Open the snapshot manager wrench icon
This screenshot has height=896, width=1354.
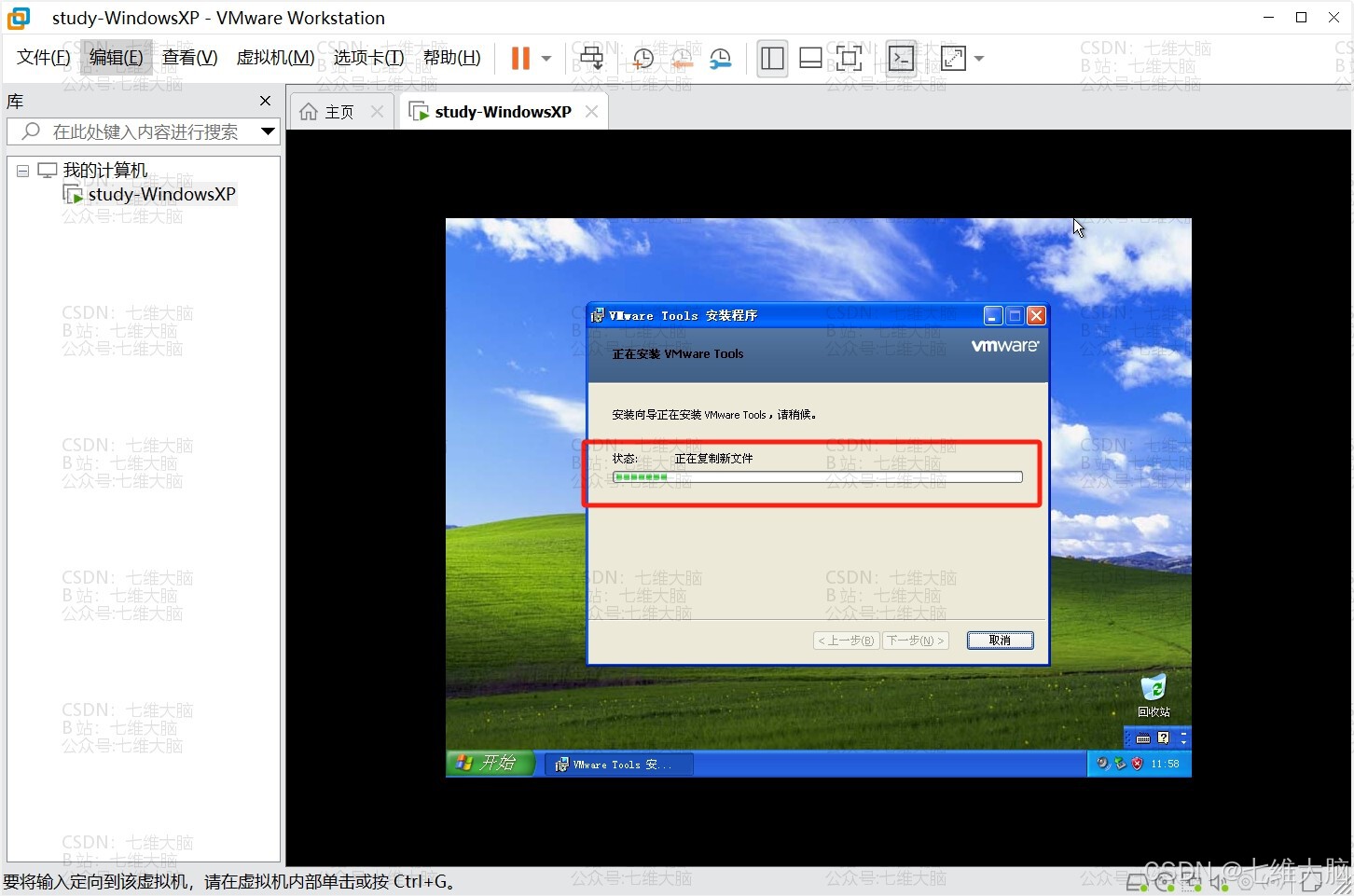[x=721, y=59]
